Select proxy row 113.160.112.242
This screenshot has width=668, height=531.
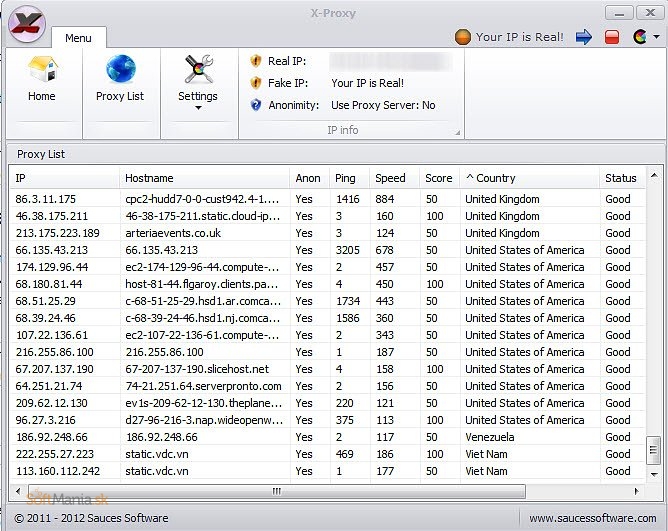pyautogui.click(x=327, y=471)
